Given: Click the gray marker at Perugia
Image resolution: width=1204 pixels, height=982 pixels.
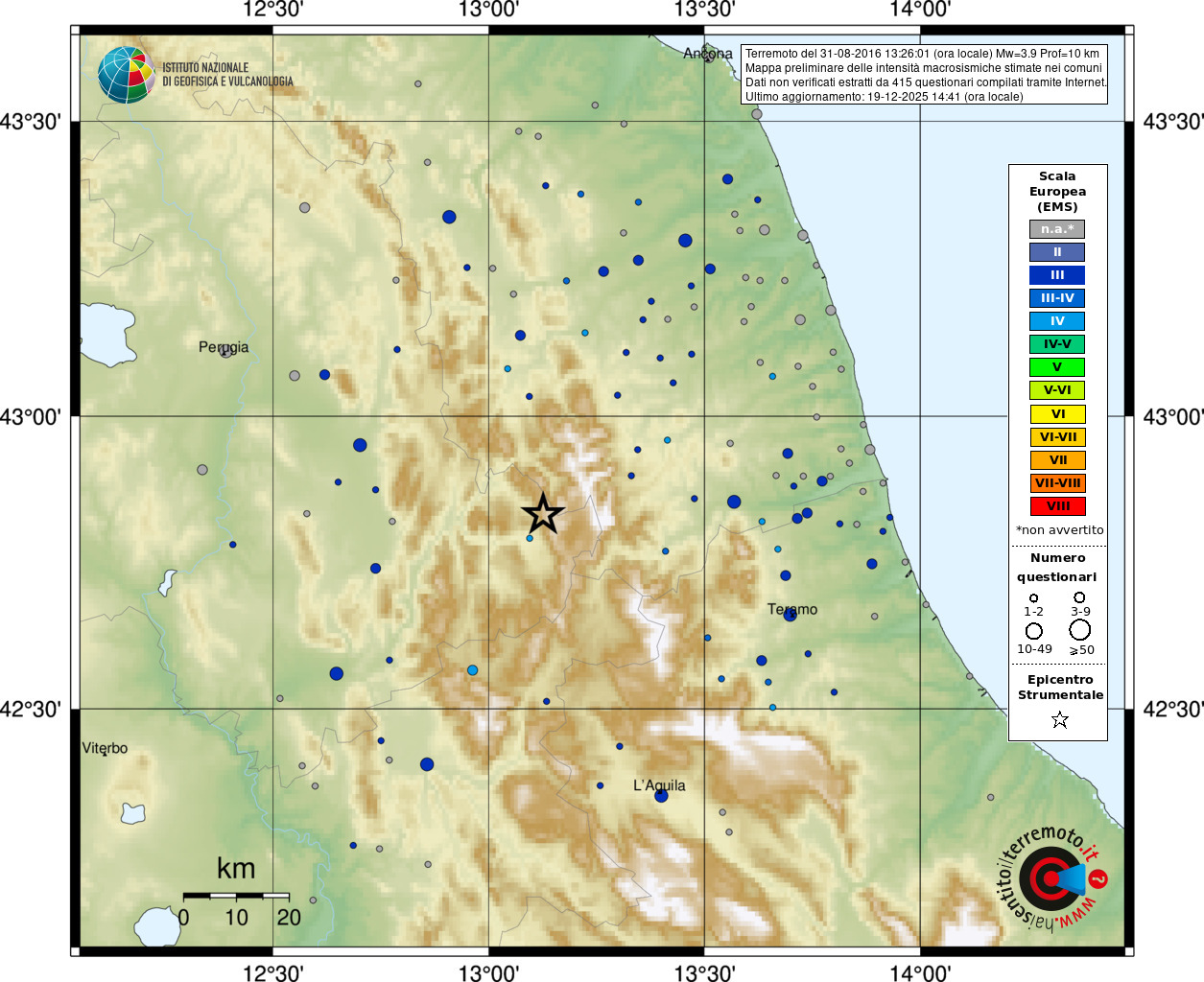Looking at the screenshot, I should [x=225, y=352].
